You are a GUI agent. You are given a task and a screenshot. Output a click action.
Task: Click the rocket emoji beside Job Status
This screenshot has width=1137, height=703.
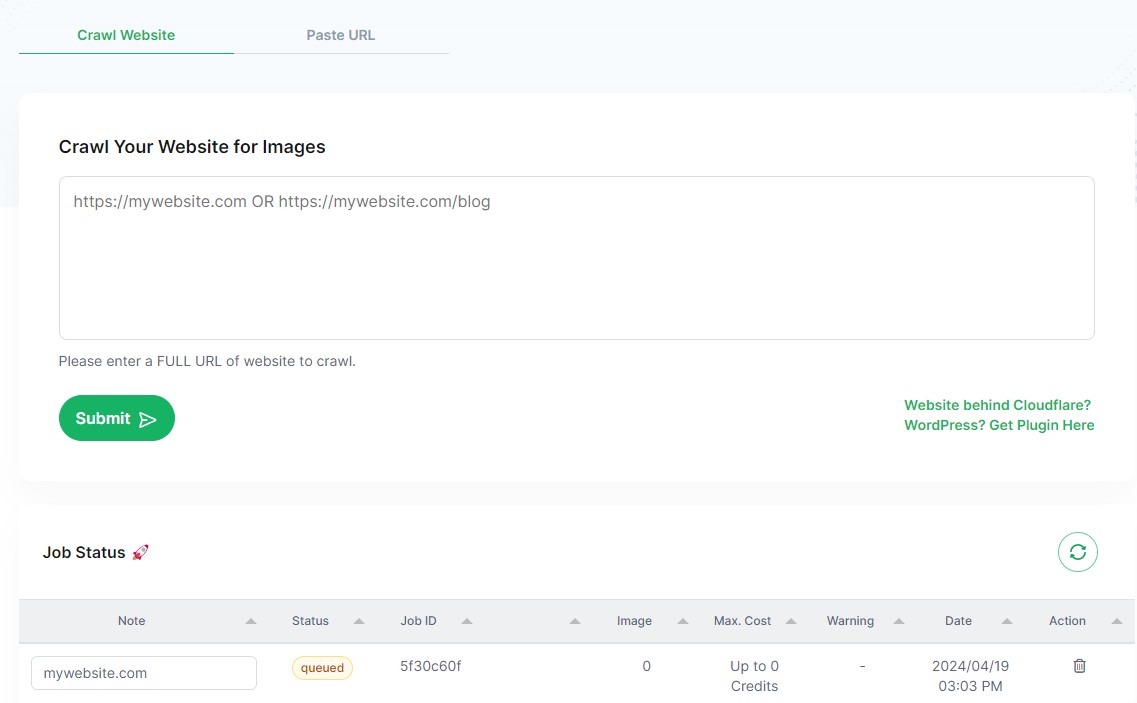pyautogui.click(x=141, y=551)
